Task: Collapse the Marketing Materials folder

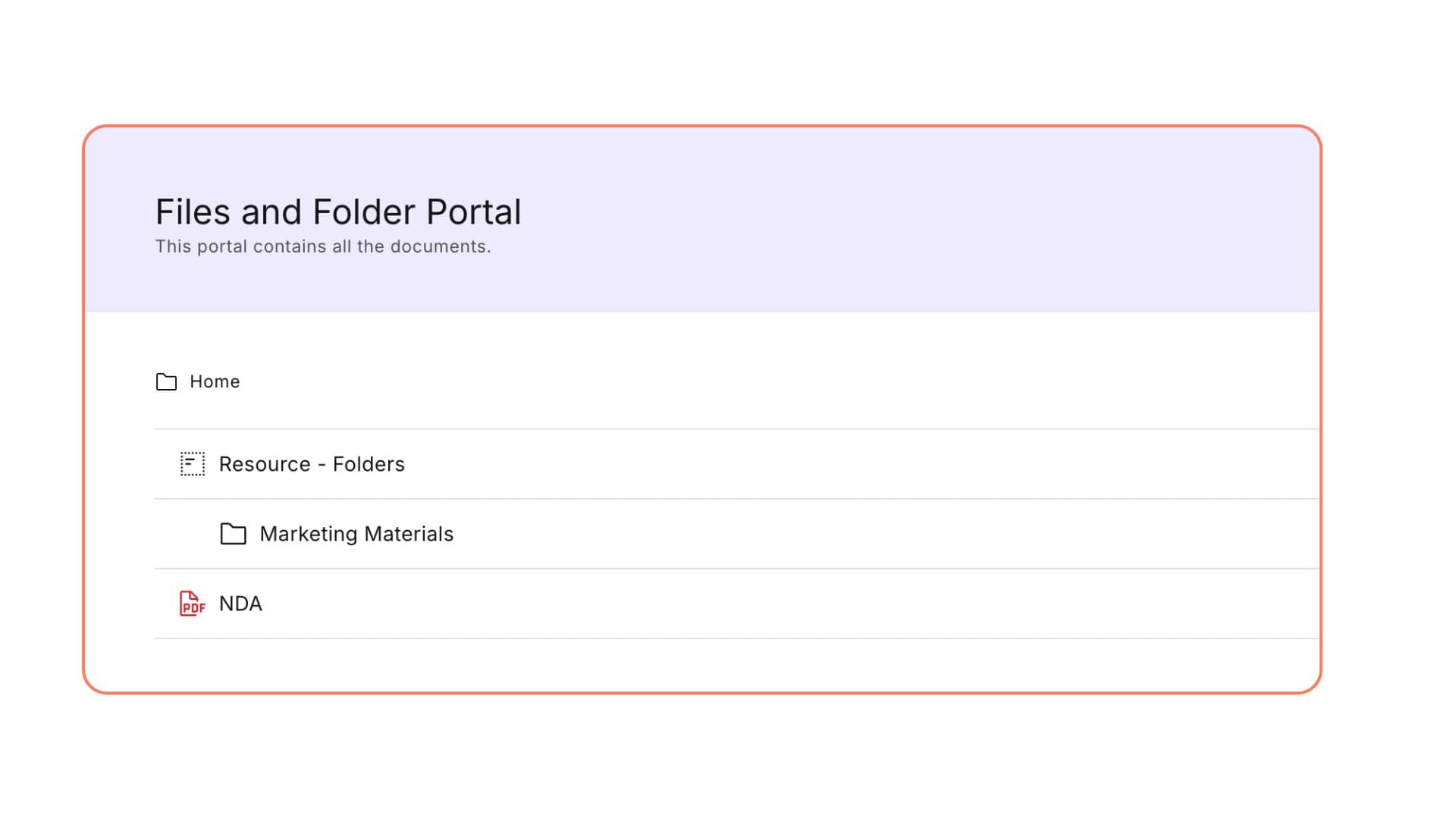Action: (x=356, y=533)
